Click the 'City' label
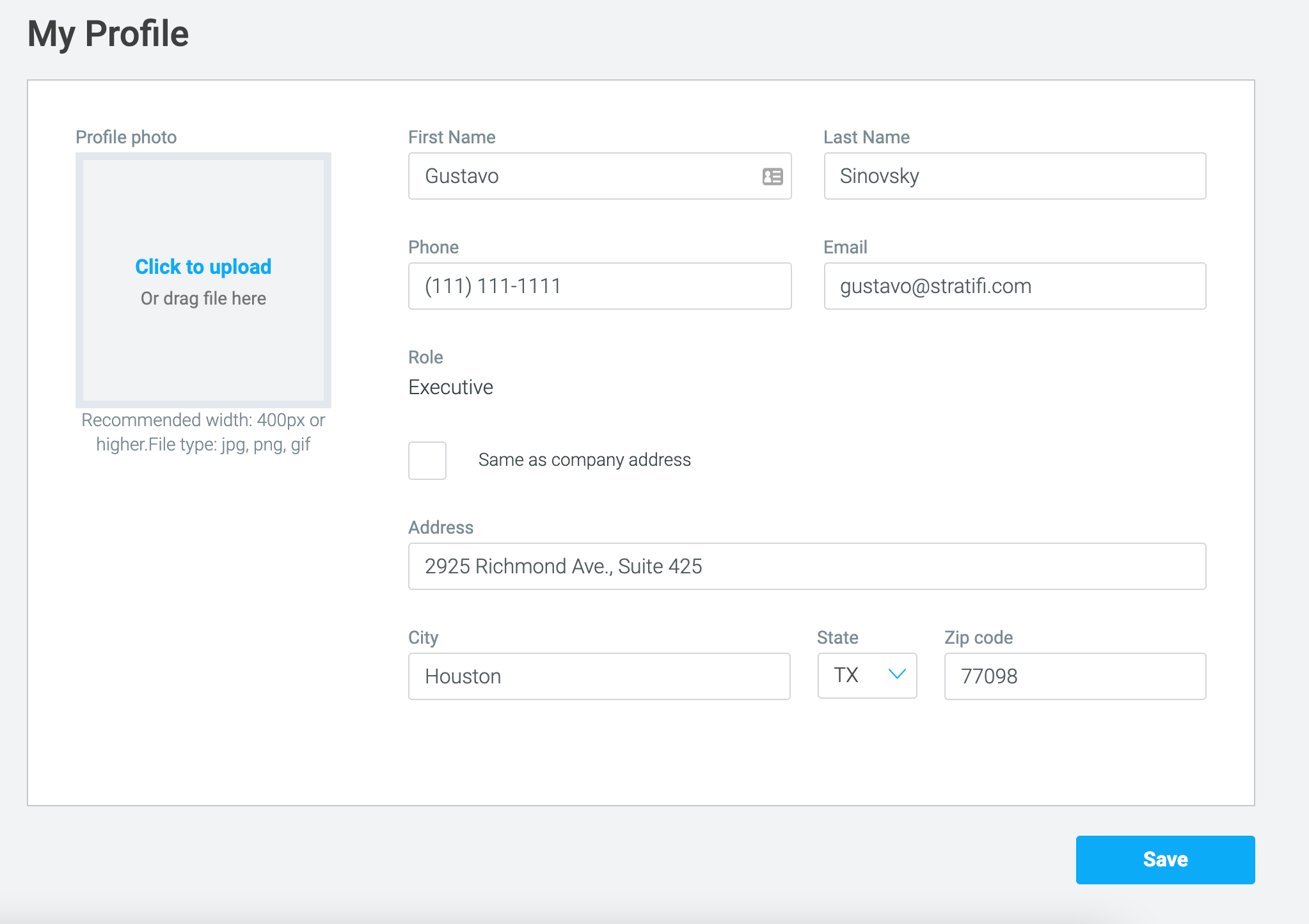 (x=423, y=637)
